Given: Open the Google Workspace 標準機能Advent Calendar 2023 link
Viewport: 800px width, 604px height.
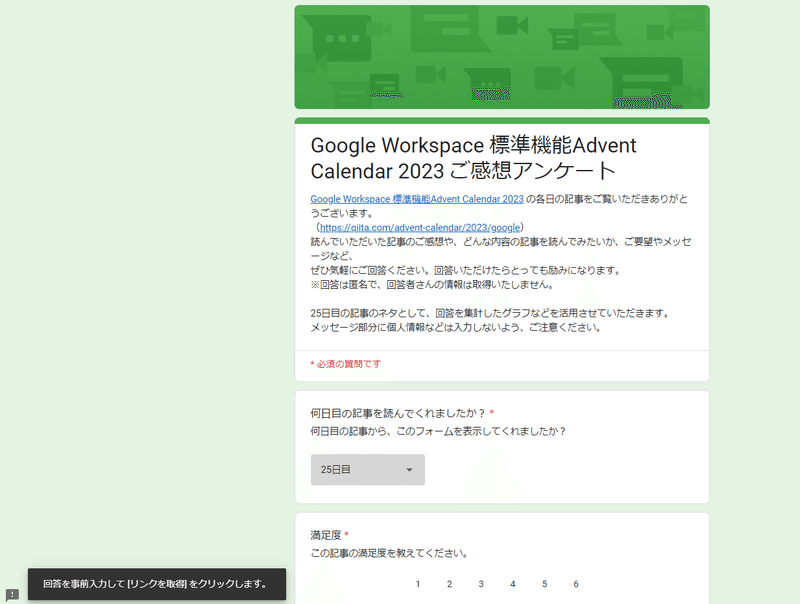Looking at the screenshot, I should (x=417, y=199).
